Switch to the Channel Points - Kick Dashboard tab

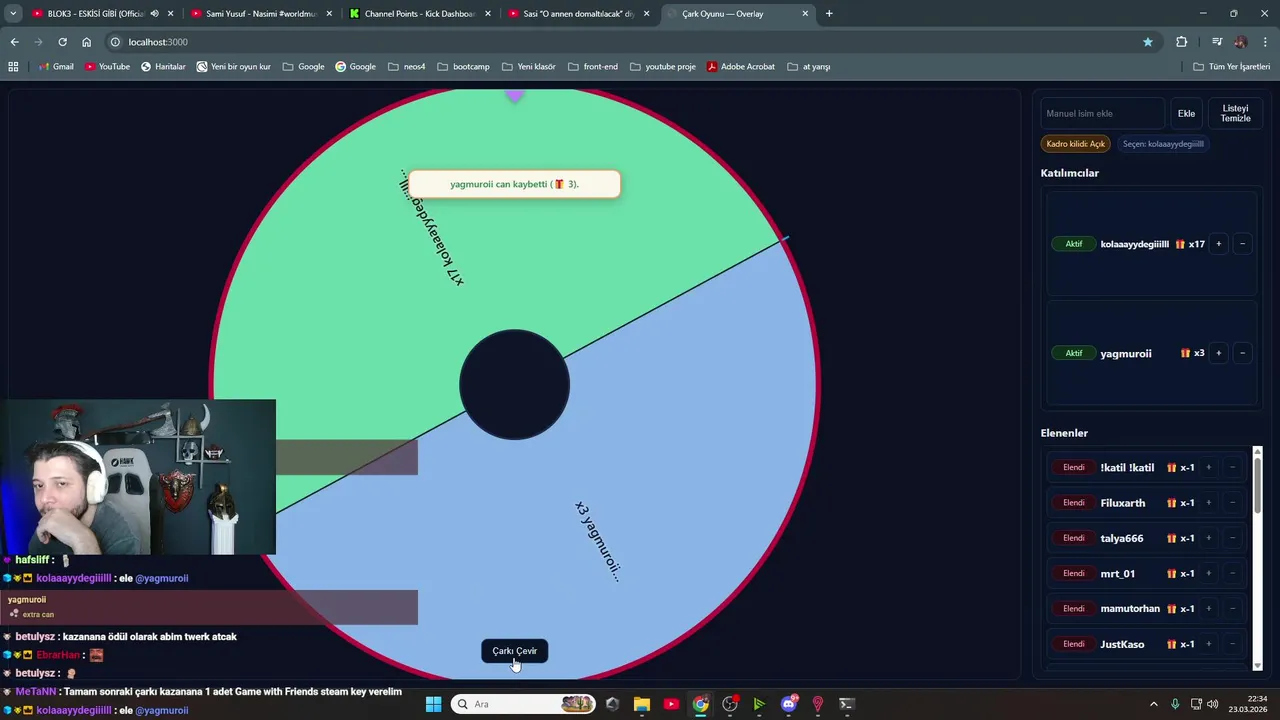pos(418,14)
